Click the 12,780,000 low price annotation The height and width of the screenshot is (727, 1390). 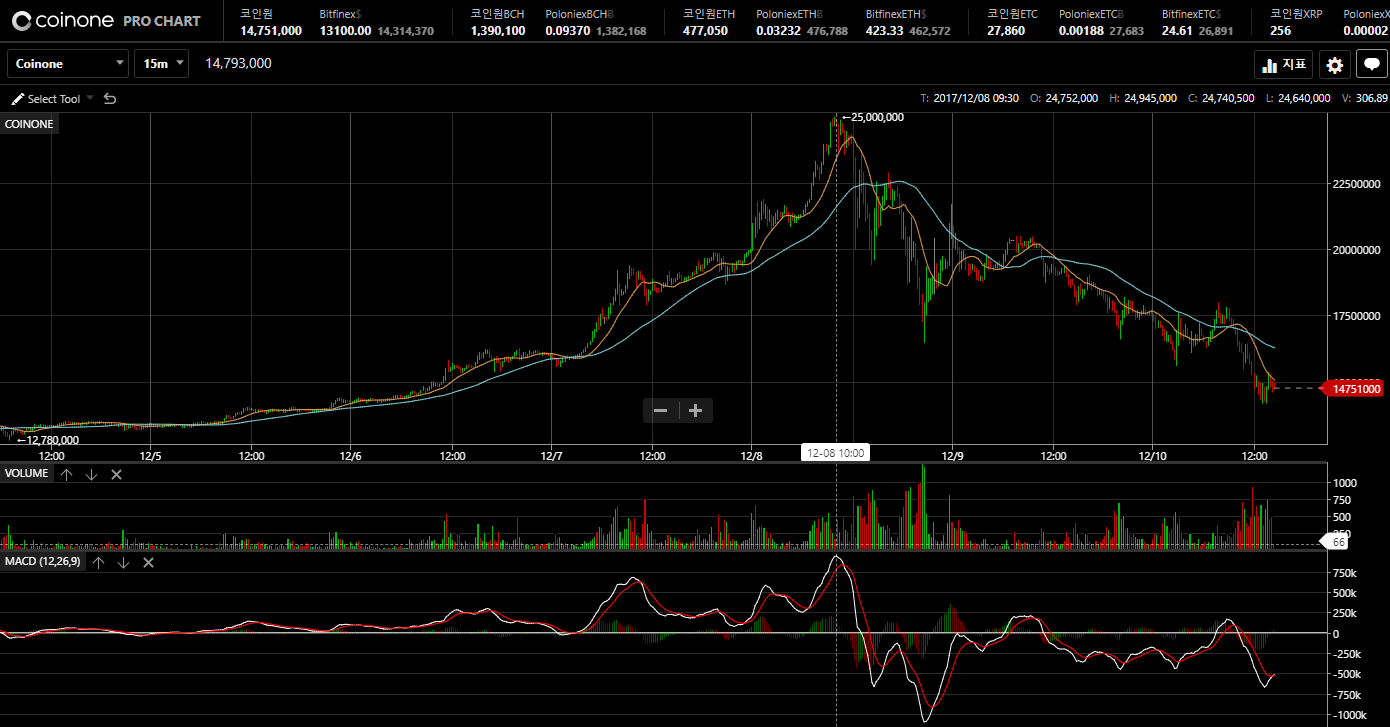point(48,440)
